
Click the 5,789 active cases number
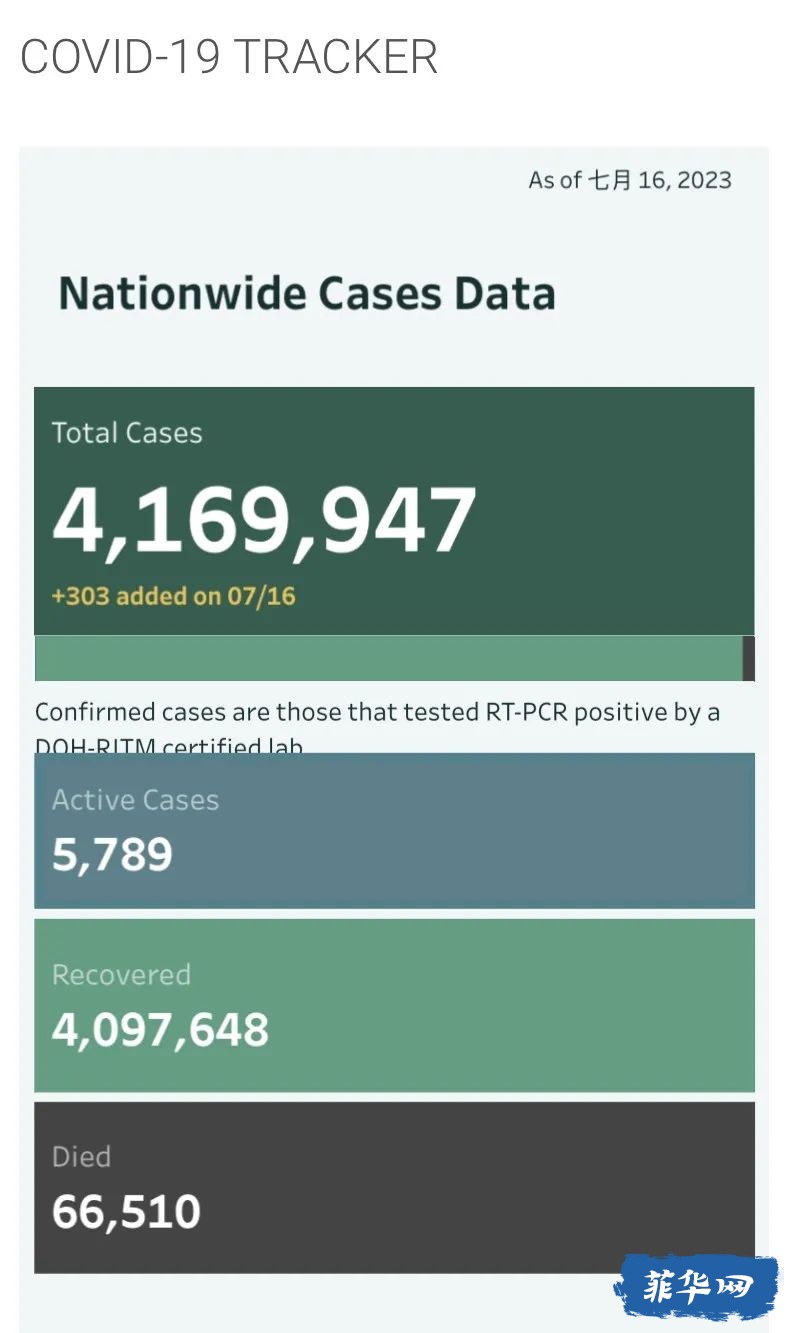(x=112, y=855)
